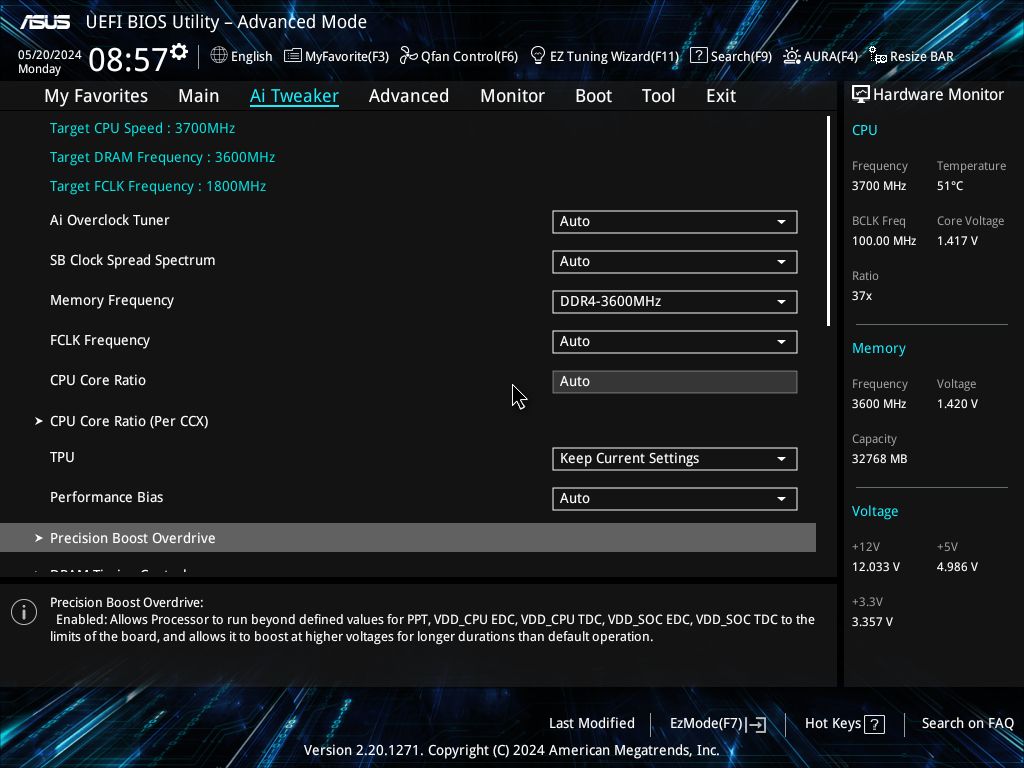This screenshot has width=1024, height=768.
Task: Open Search(F9)
Action: [x=731, y=56]
